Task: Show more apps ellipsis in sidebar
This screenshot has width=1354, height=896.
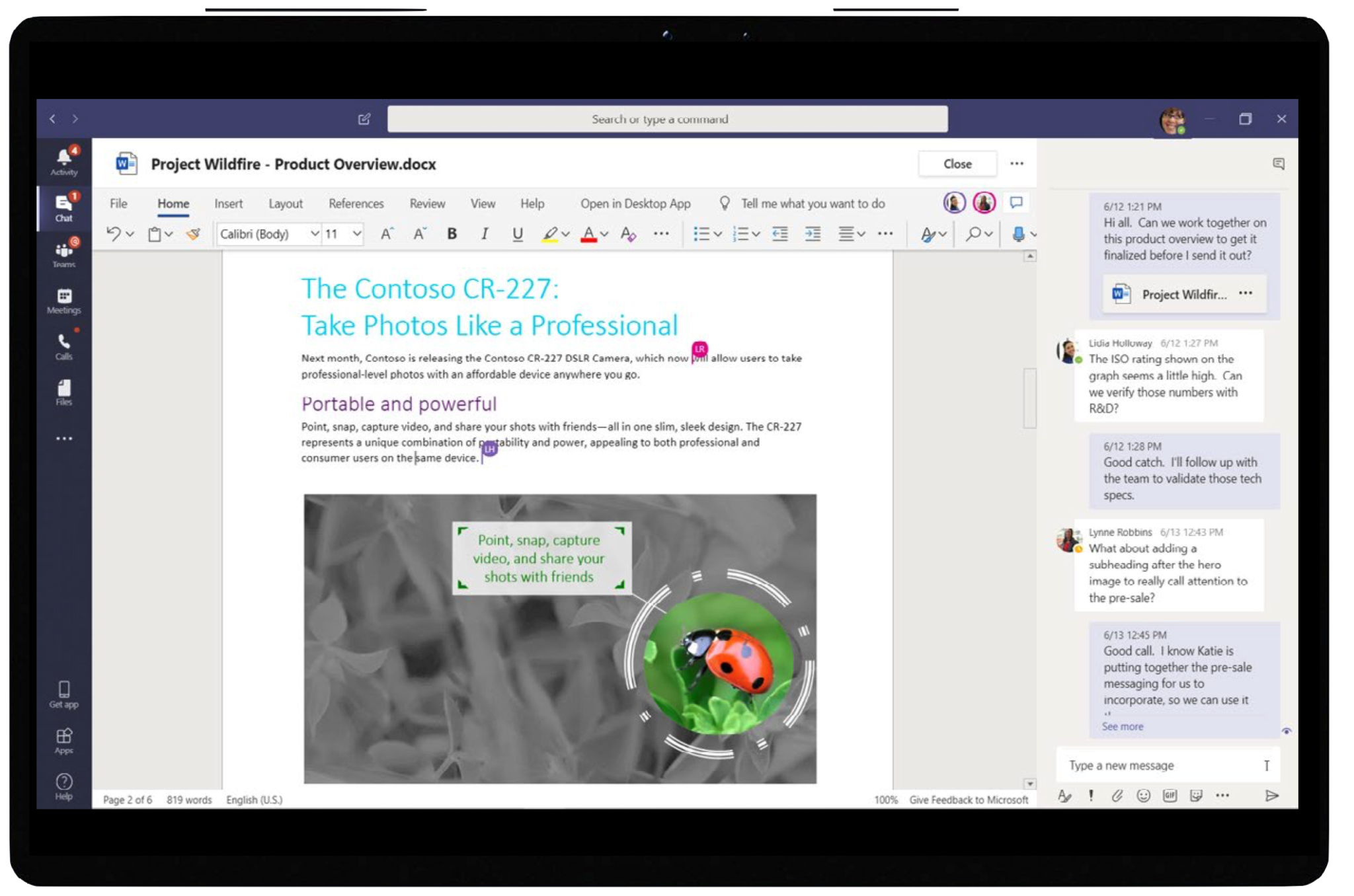Action: (x=64, y=439)
